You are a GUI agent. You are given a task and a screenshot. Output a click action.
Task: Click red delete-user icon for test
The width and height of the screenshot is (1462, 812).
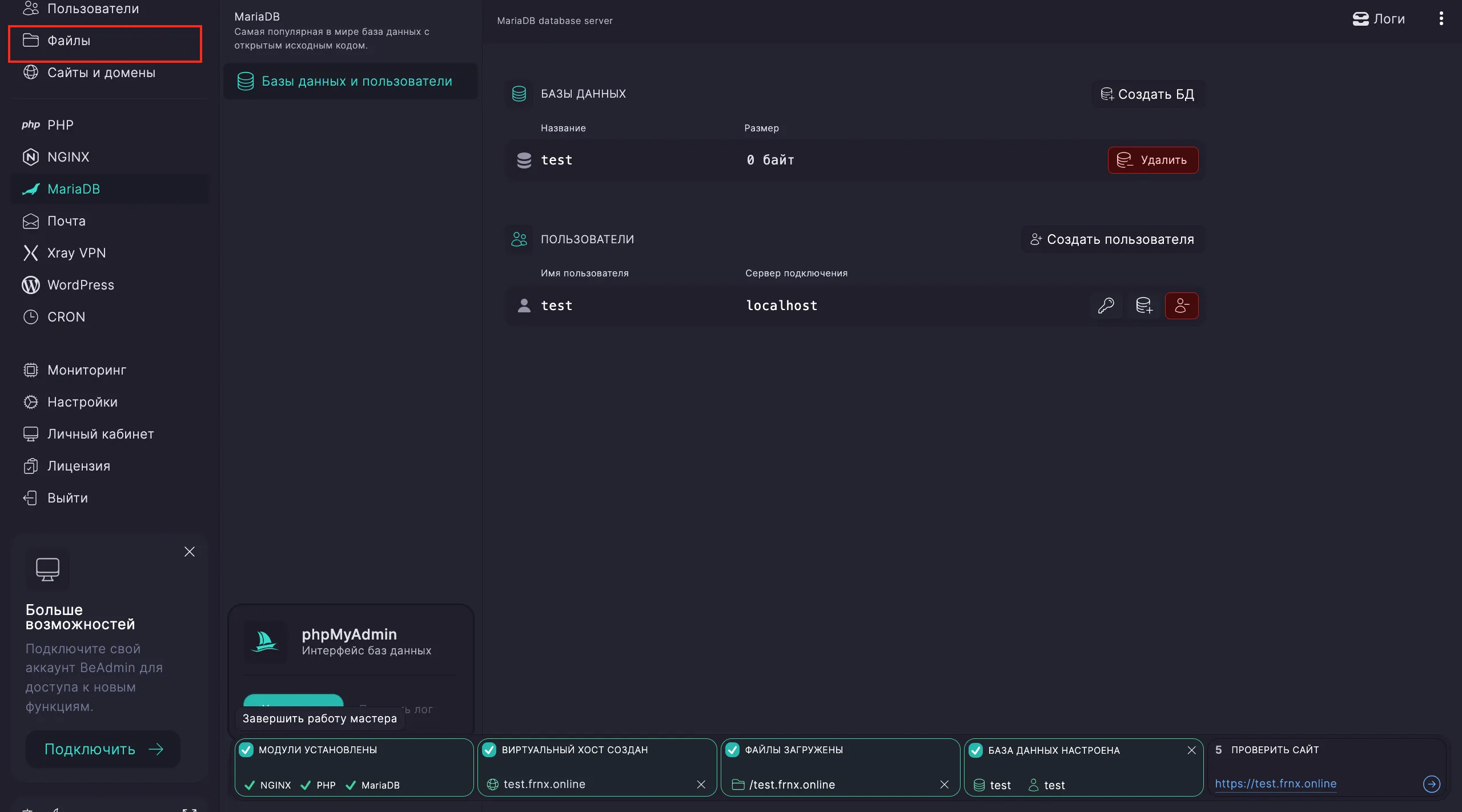click(1182, 305)
